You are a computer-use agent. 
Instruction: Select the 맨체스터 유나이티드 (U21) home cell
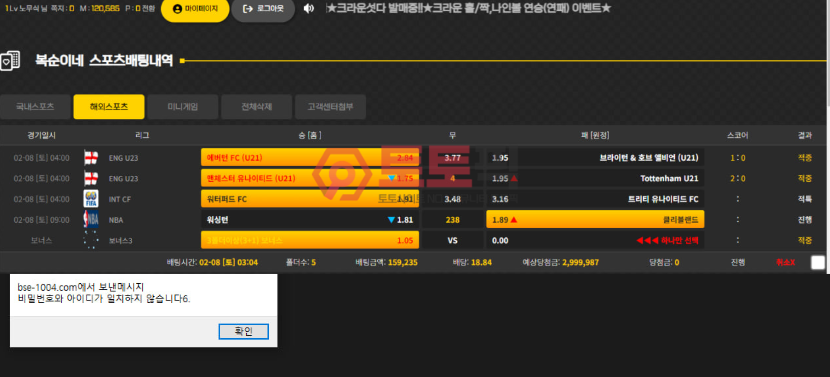(x=310, y=178)
